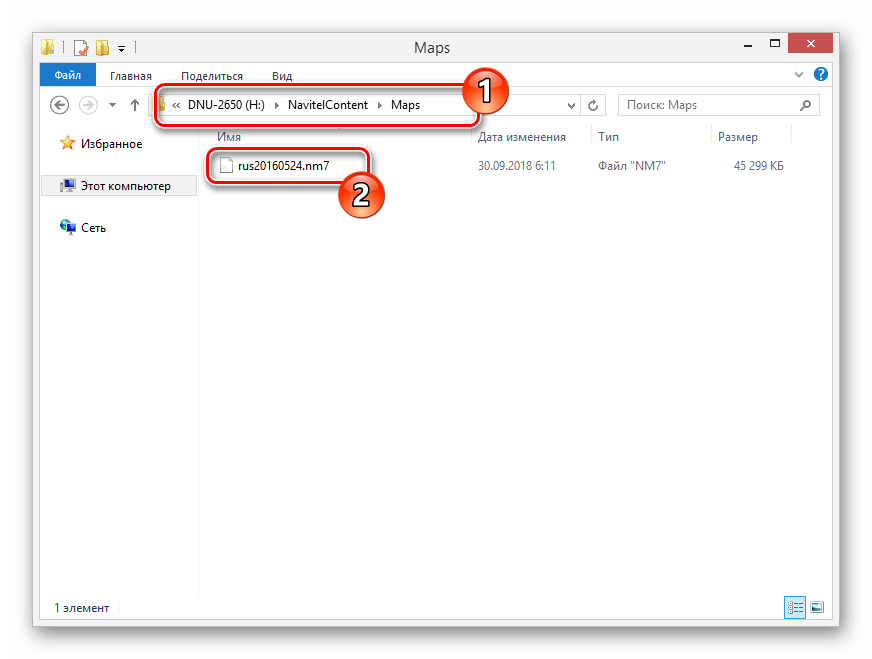Image resolution: width=872 pixels, height=659 pixels.
Task: Select Сеть in the navigation pane
Action: coord(83,227)
